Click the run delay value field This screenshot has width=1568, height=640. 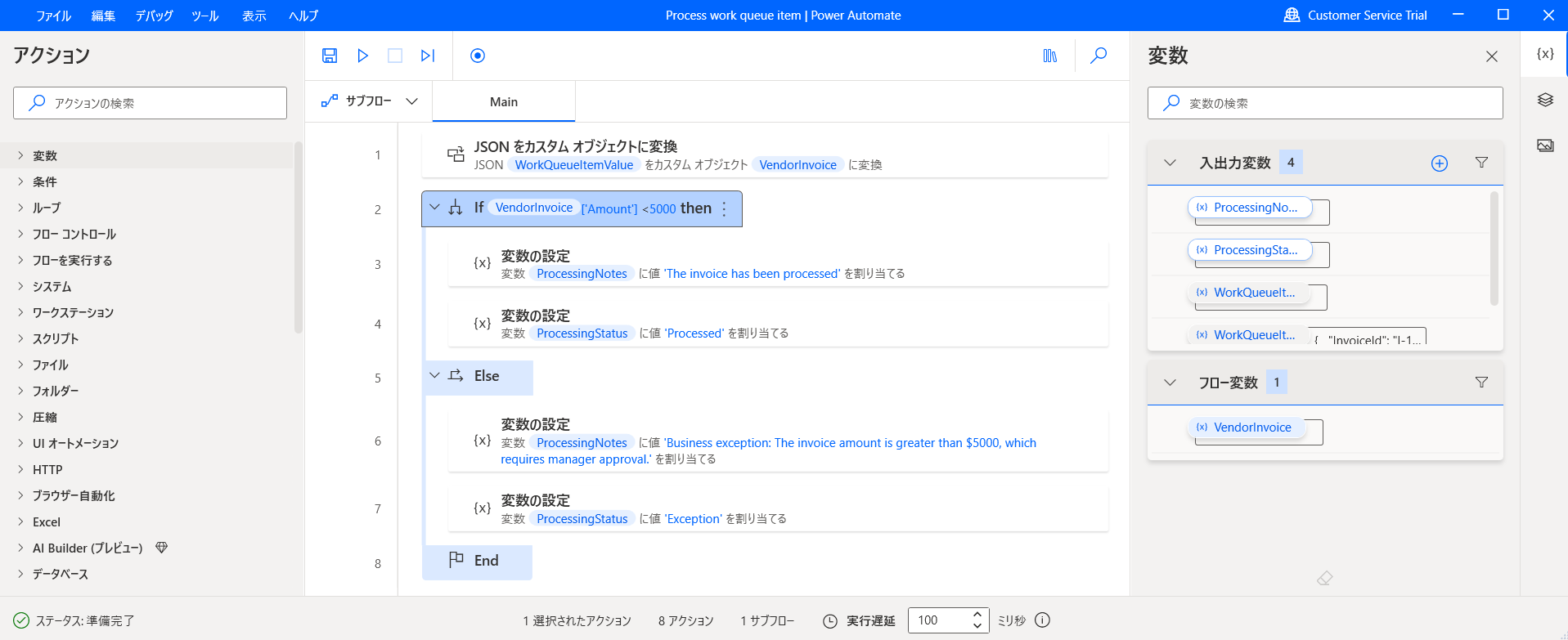click(939, 620)
